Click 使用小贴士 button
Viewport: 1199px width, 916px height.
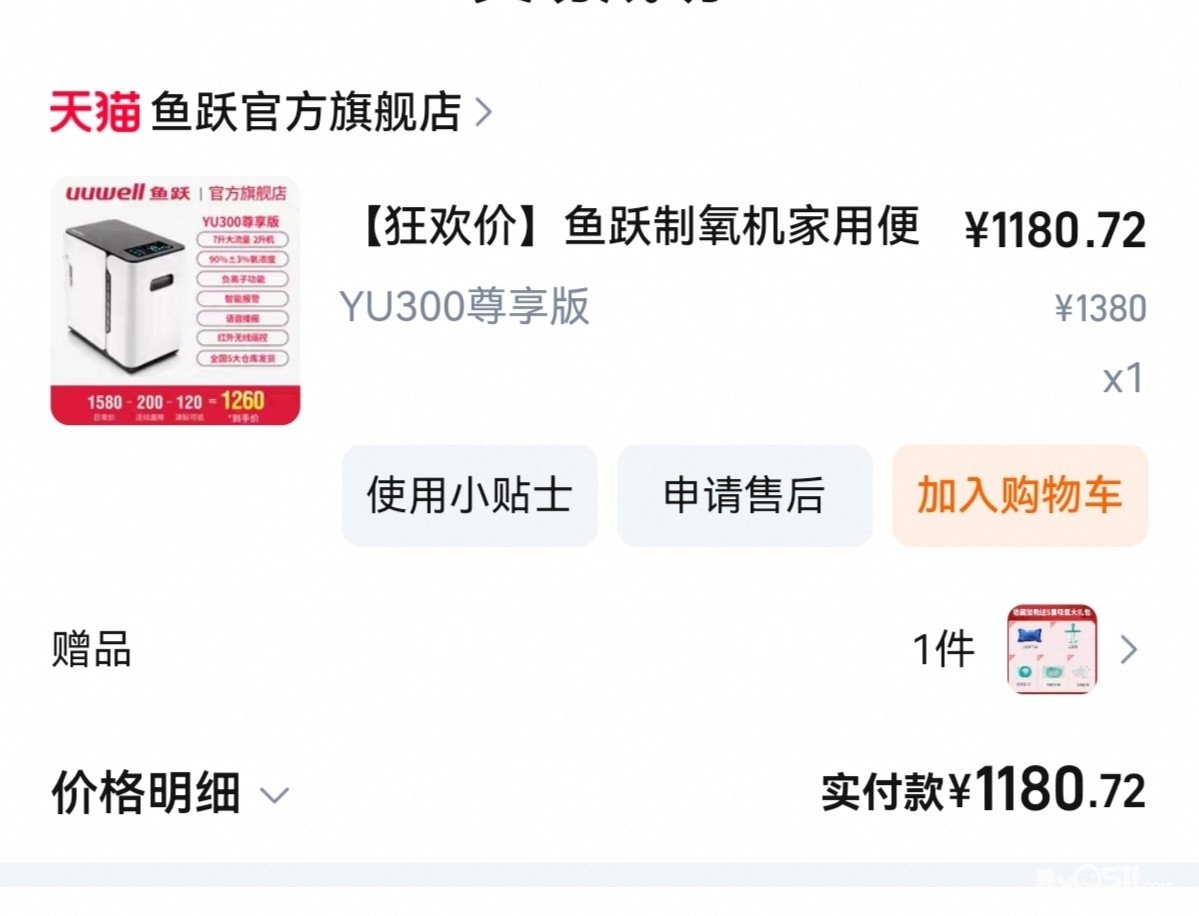coord(469,495)
